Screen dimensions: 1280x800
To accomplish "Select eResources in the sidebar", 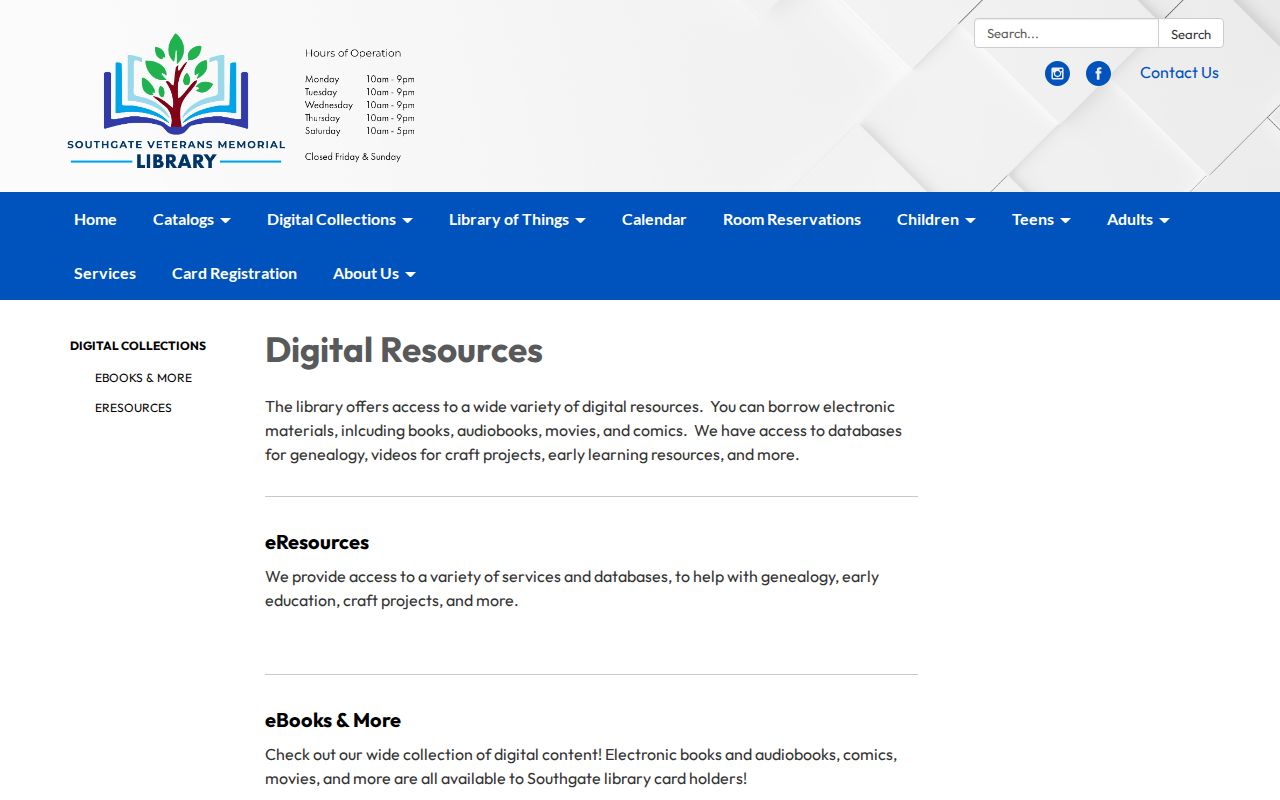I will 133,408.
